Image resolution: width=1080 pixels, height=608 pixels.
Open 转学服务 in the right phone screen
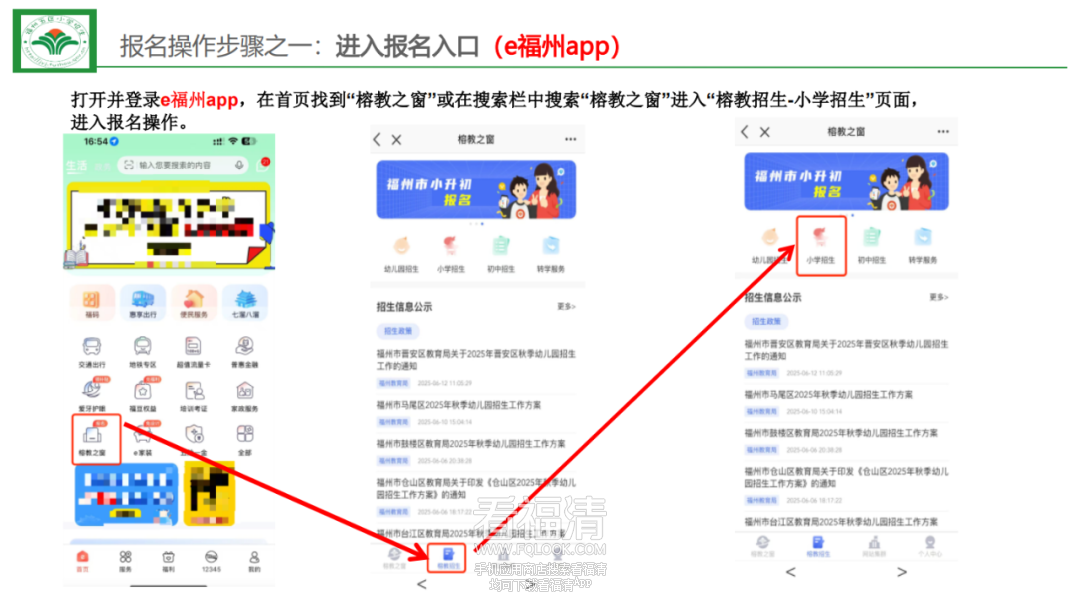[x=923, y=242]
